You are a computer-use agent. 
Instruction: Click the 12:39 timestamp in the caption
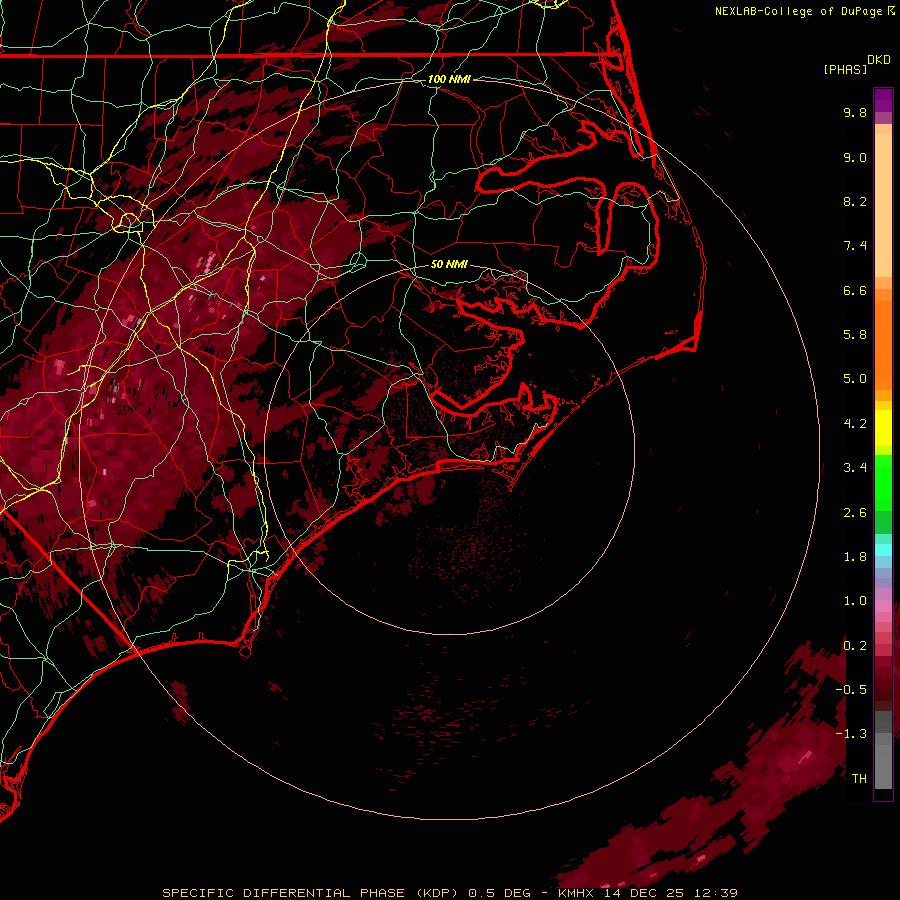point(716,893)
